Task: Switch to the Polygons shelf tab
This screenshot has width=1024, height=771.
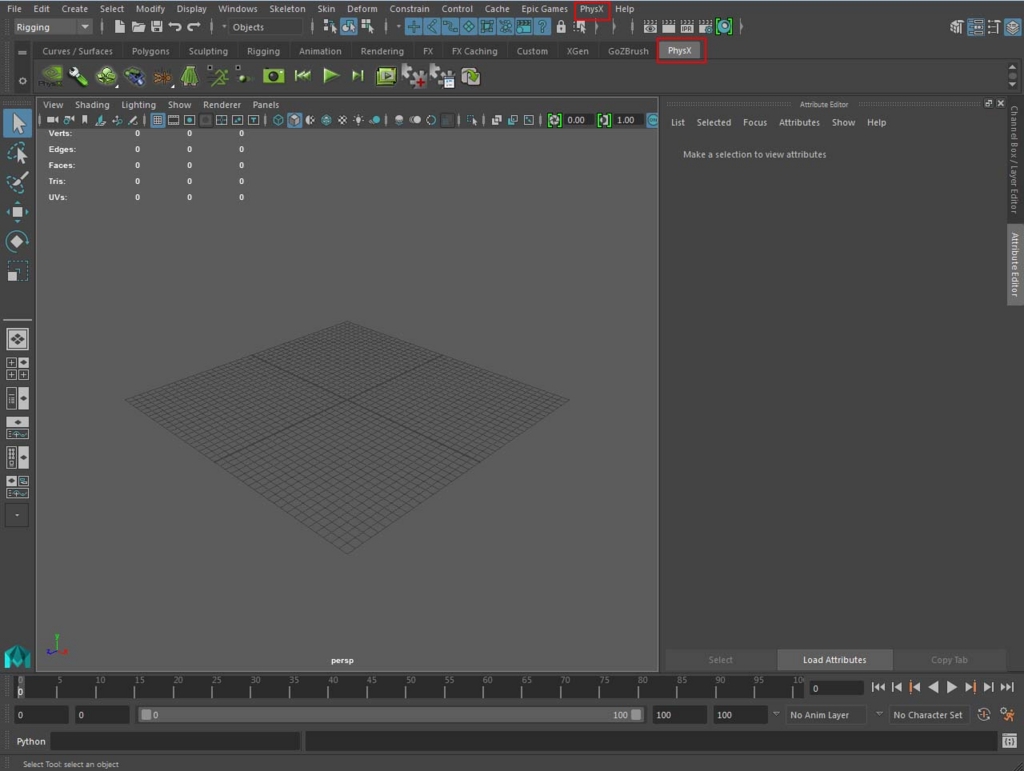Action: (x=150, y=51)
